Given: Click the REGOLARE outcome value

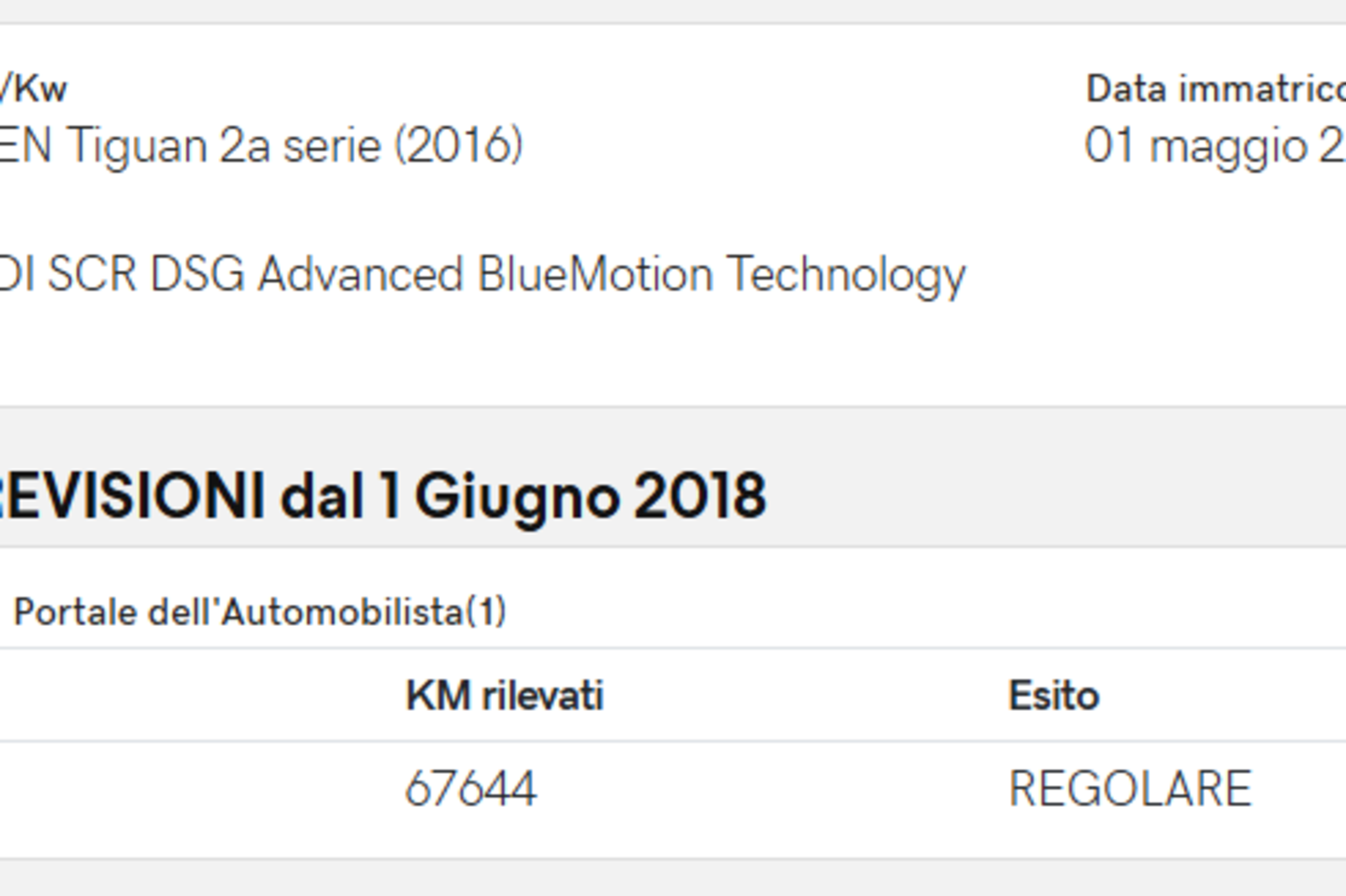Looking at the screenshot, I should pyautogui.click(x=1130, y=789).
